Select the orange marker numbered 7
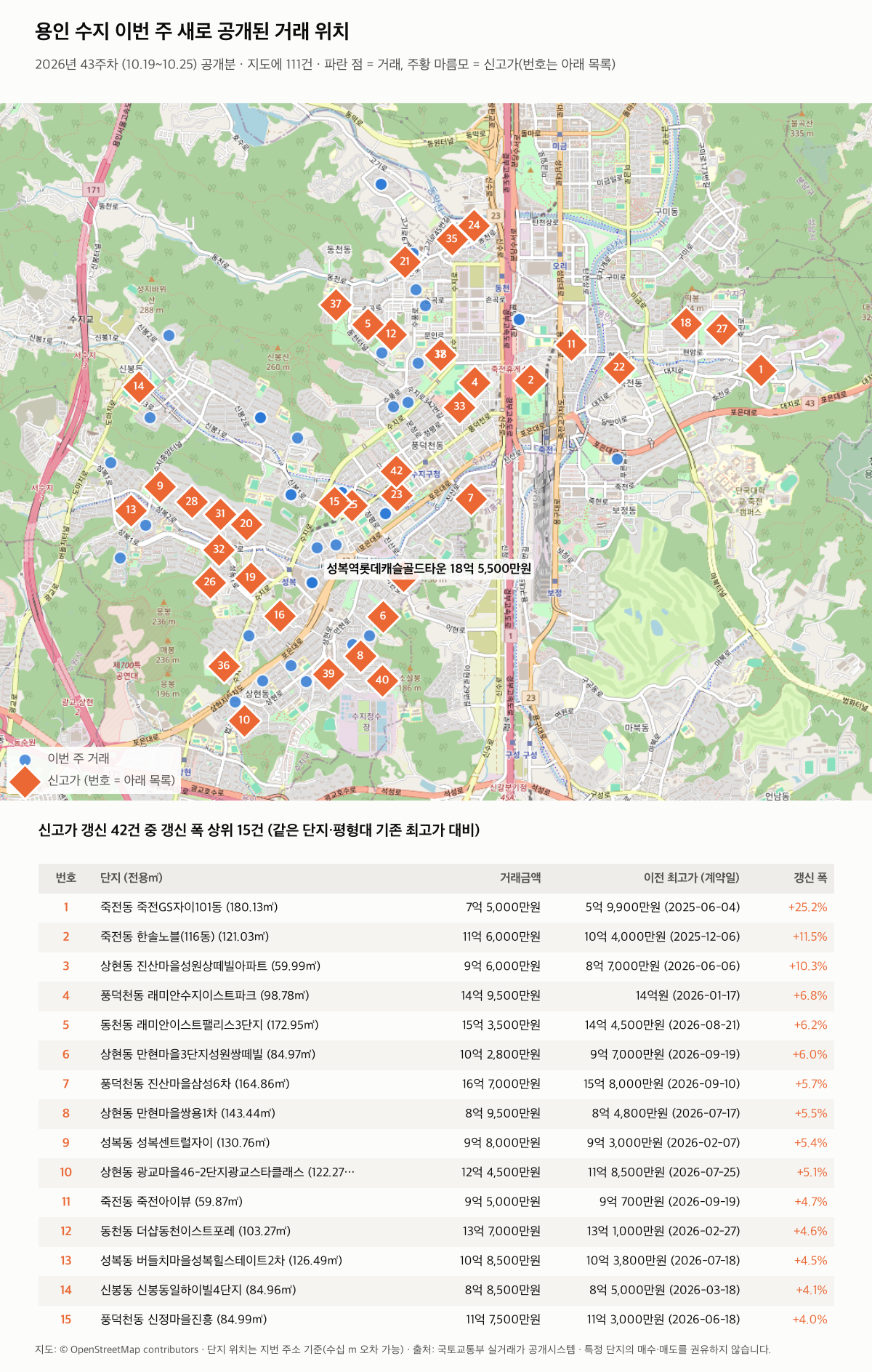Viewport: 872px width, 1372px height. 471,498
